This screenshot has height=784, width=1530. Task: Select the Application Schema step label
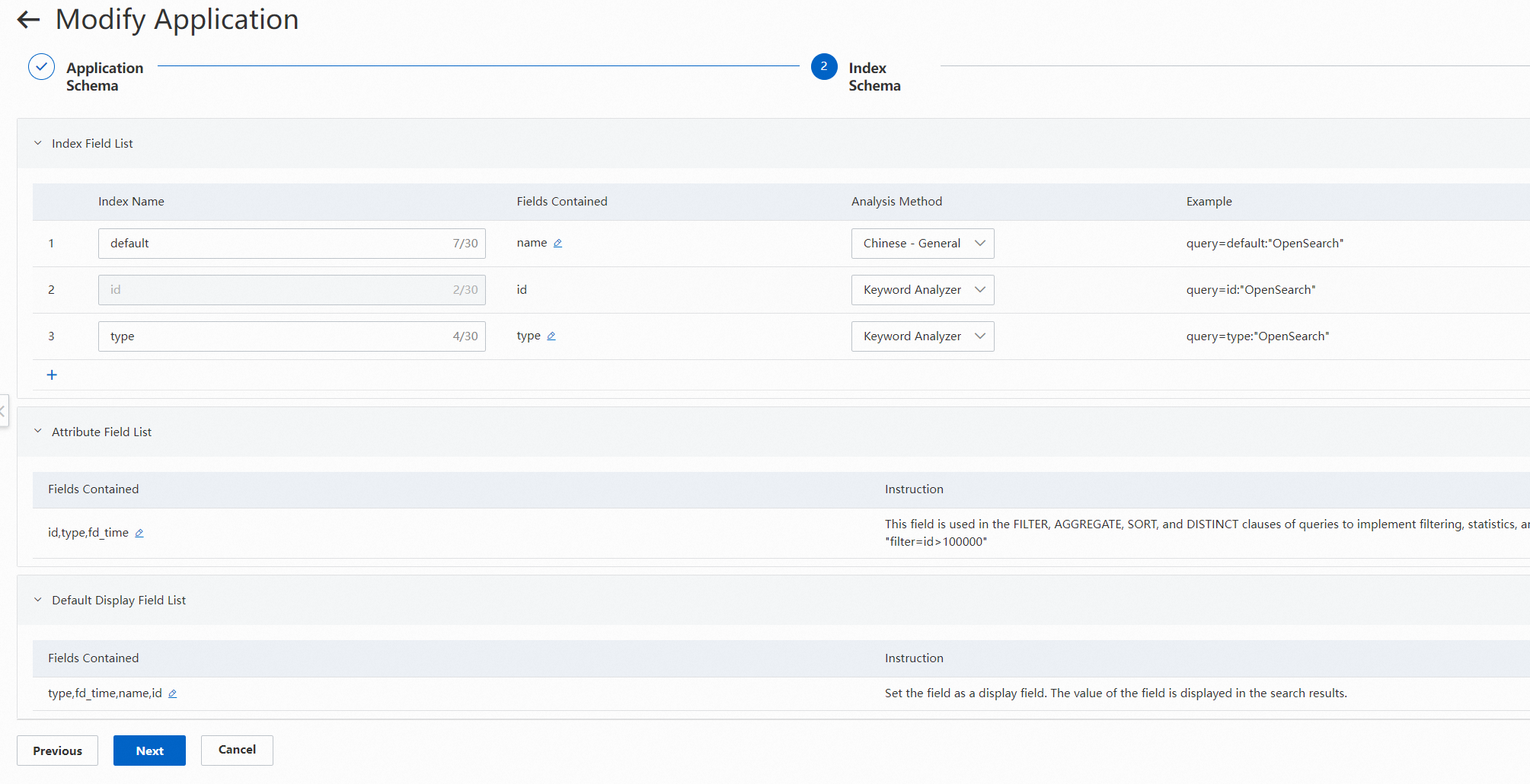point(104,77)
